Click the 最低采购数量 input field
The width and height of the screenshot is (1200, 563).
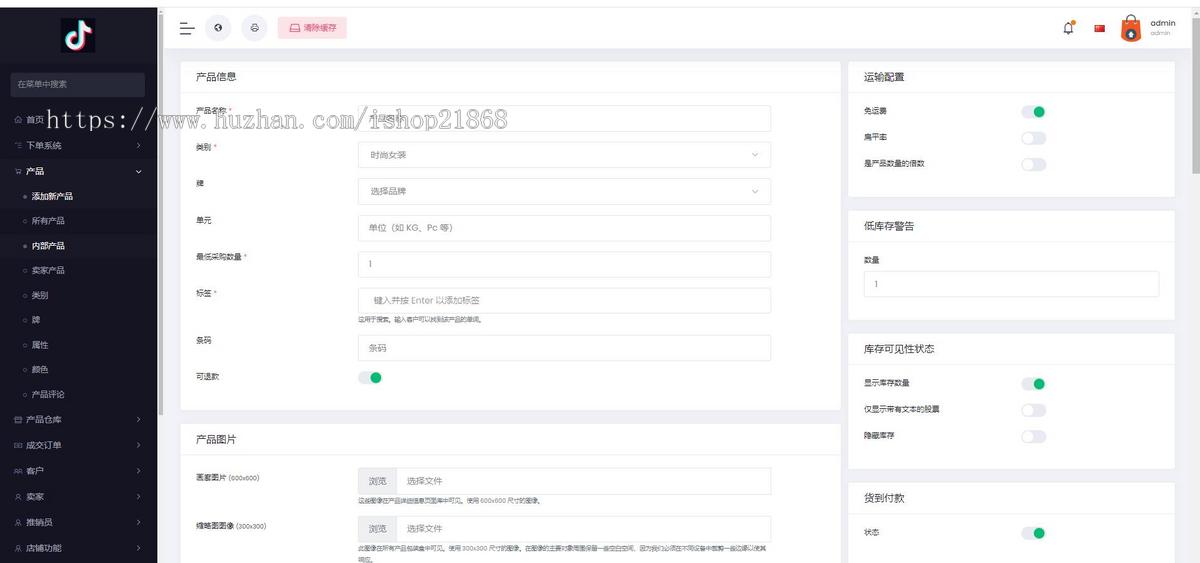click(x=564, y=264)
